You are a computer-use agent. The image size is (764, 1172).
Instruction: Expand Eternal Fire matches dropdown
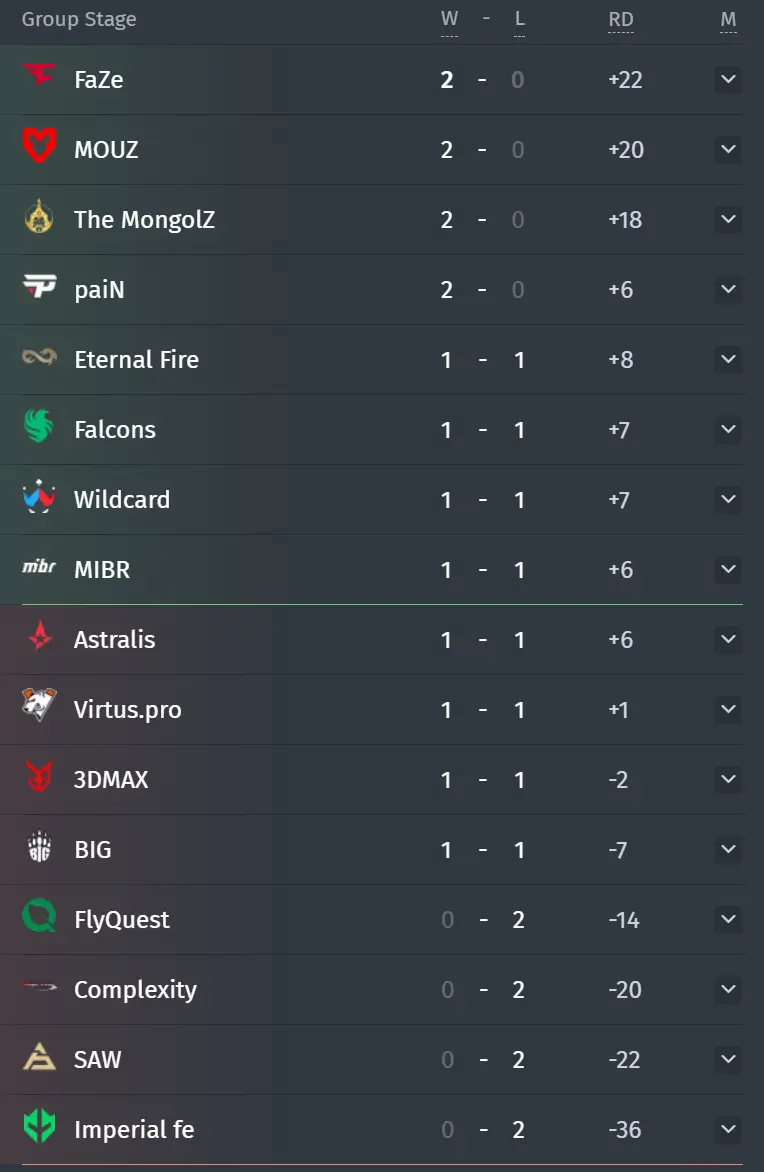728,360
